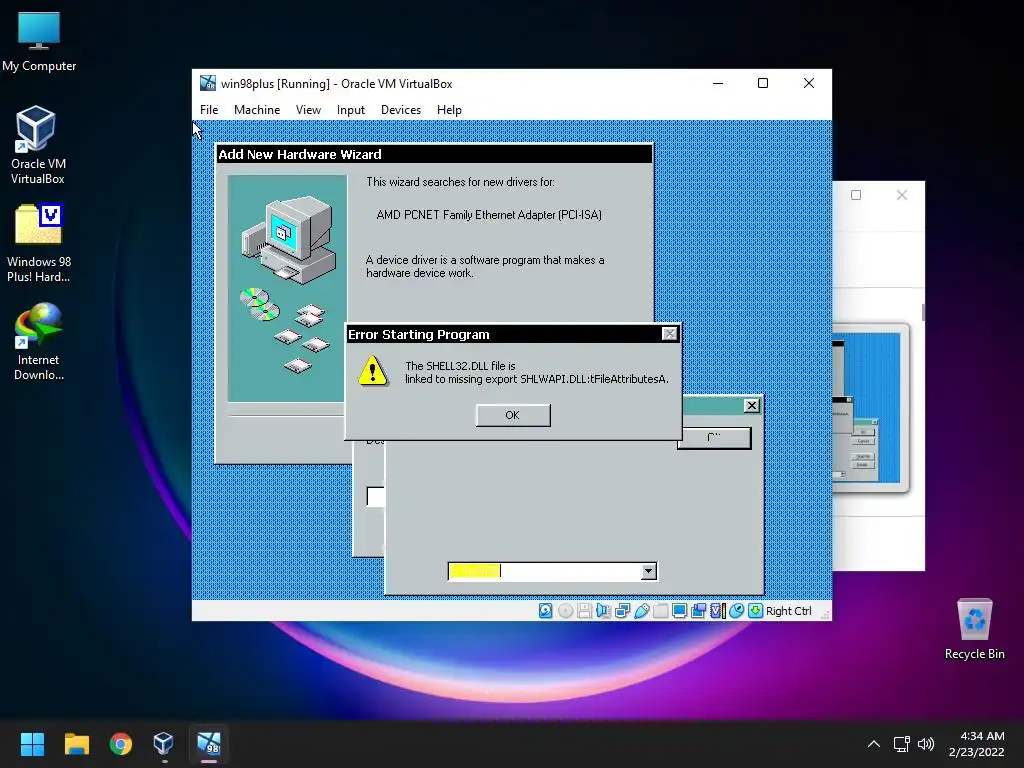Viewport: 1024px width, 768px height.
Task: Open the Devices menu
Action: point(400,110)
